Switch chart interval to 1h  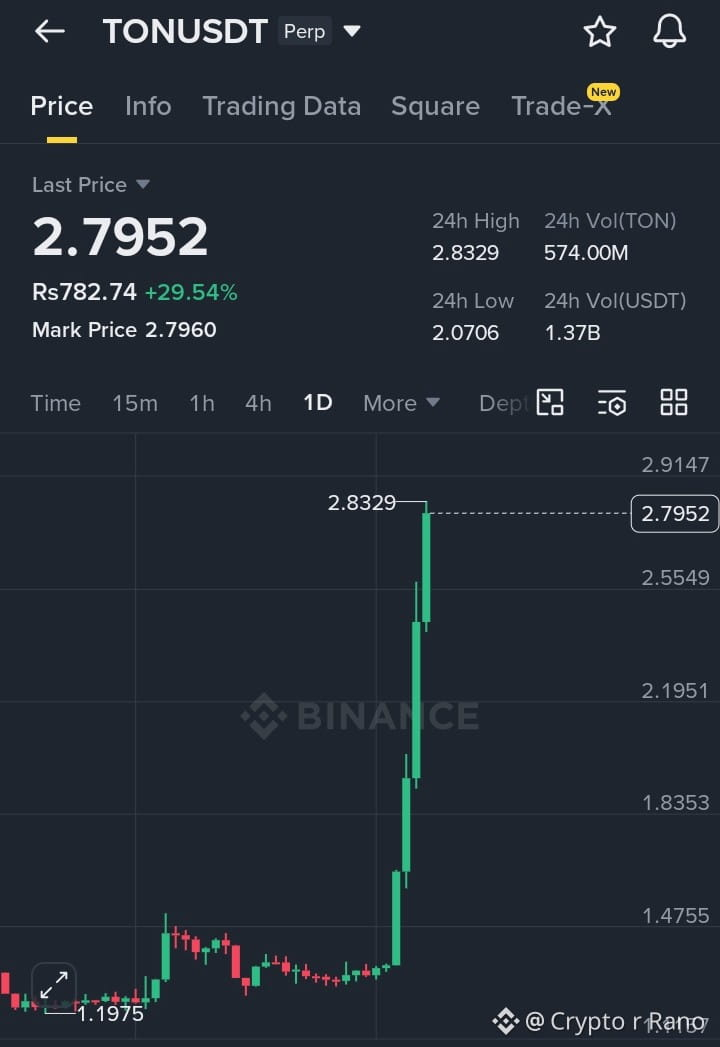coord(202,403)
